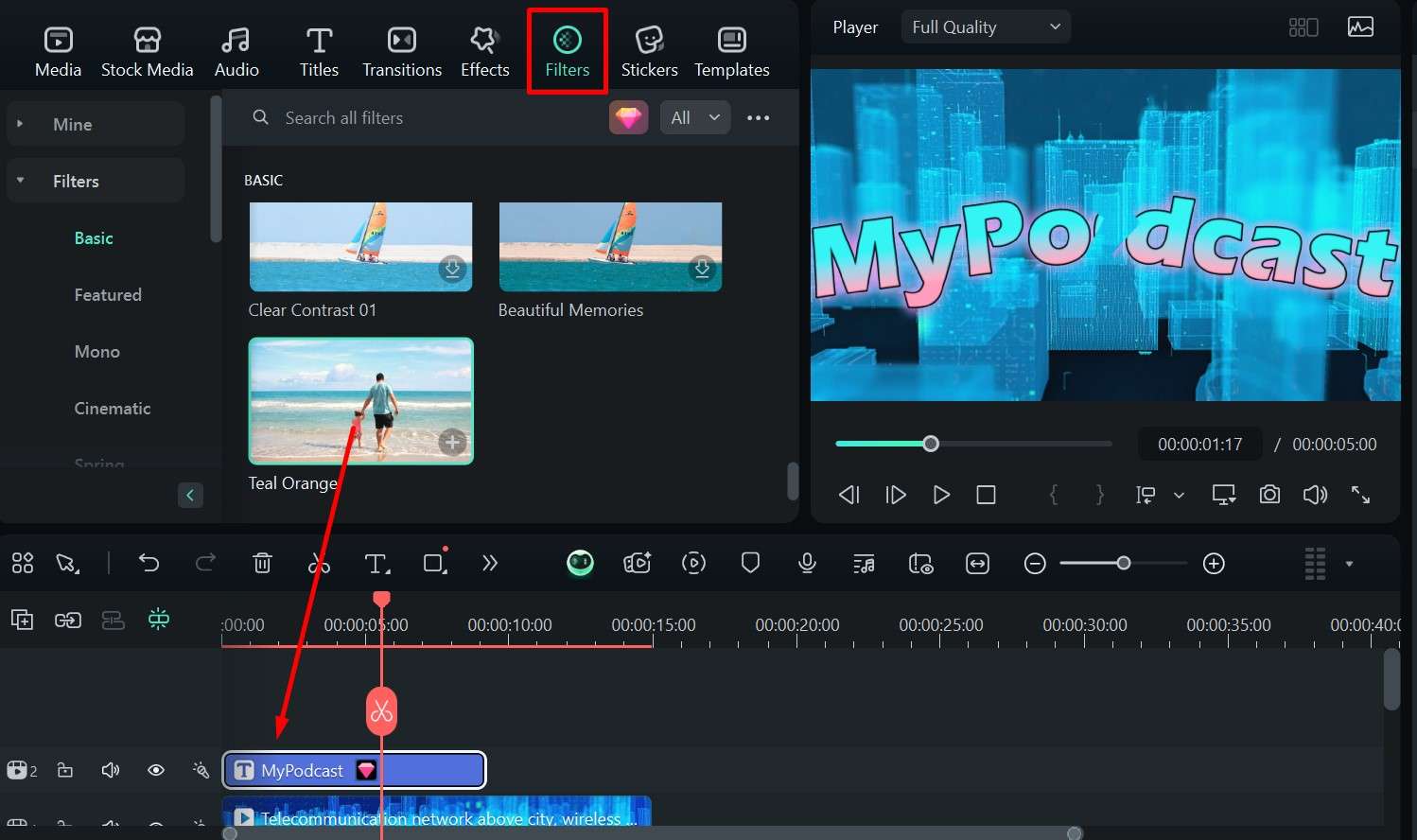Take a snapshot with the camera icon
The height and width of the screenshot is (840, 1417).
1269,495
